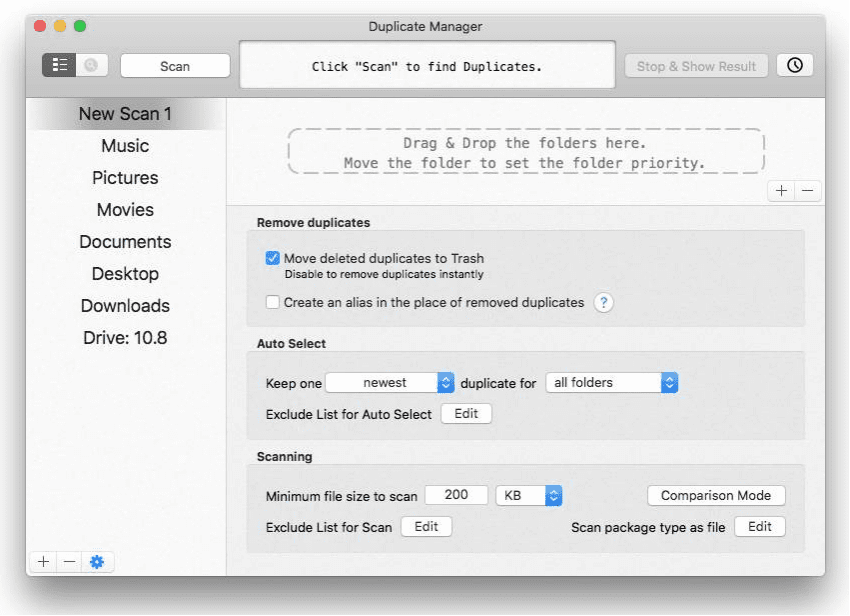Add new scan using sidebar plus icon

43,562
